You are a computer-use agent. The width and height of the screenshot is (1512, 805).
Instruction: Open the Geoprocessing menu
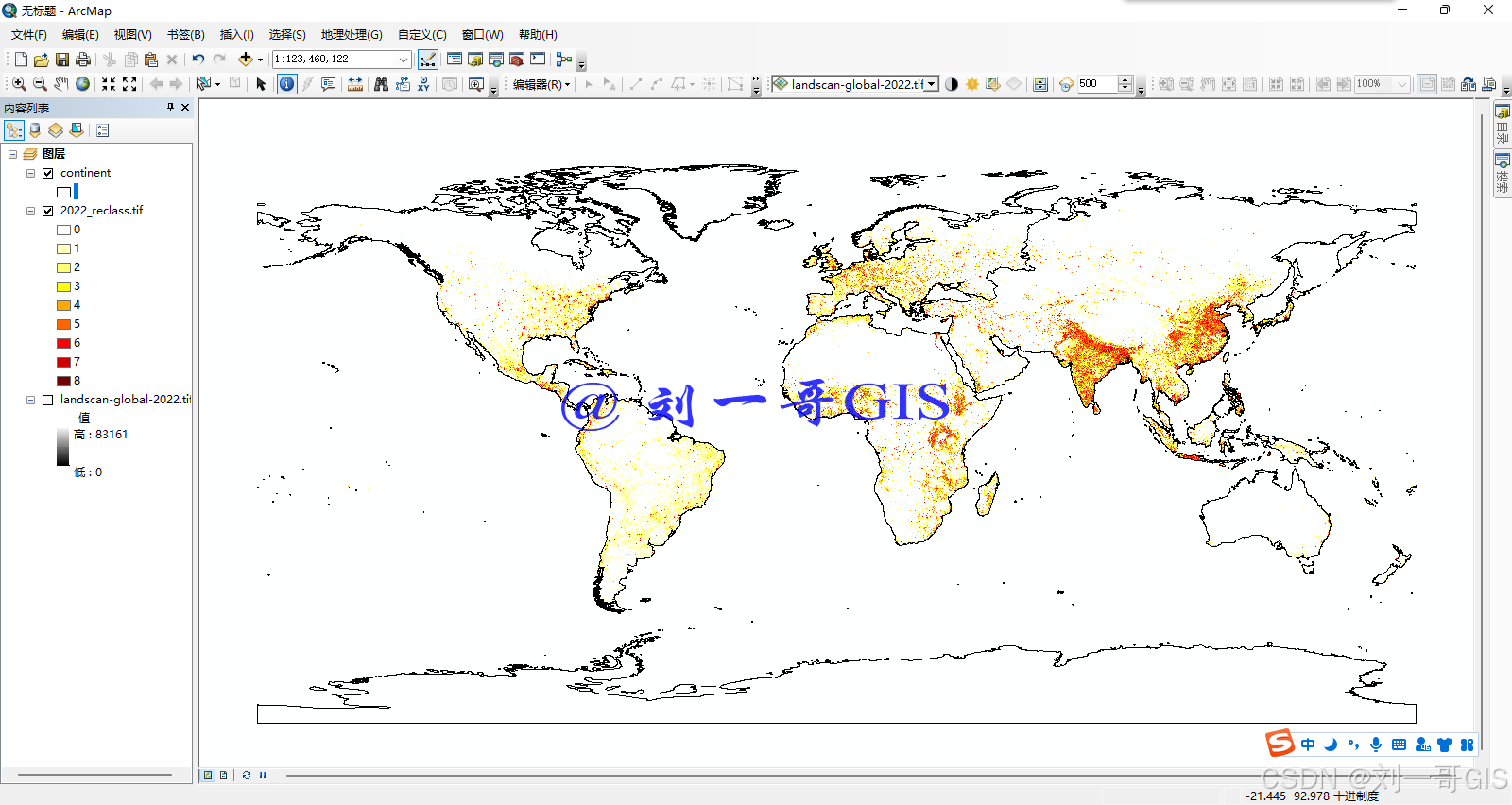pos(352,35)
